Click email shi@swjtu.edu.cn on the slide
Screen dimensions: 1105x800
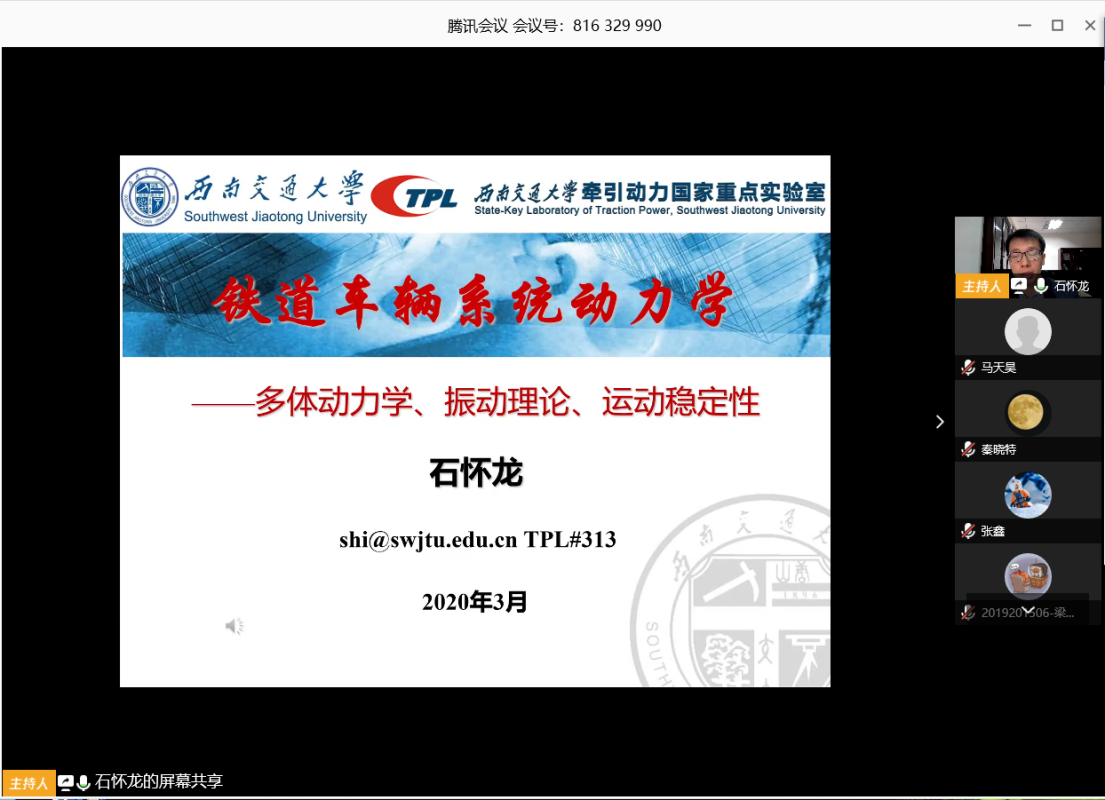(428, 540)
